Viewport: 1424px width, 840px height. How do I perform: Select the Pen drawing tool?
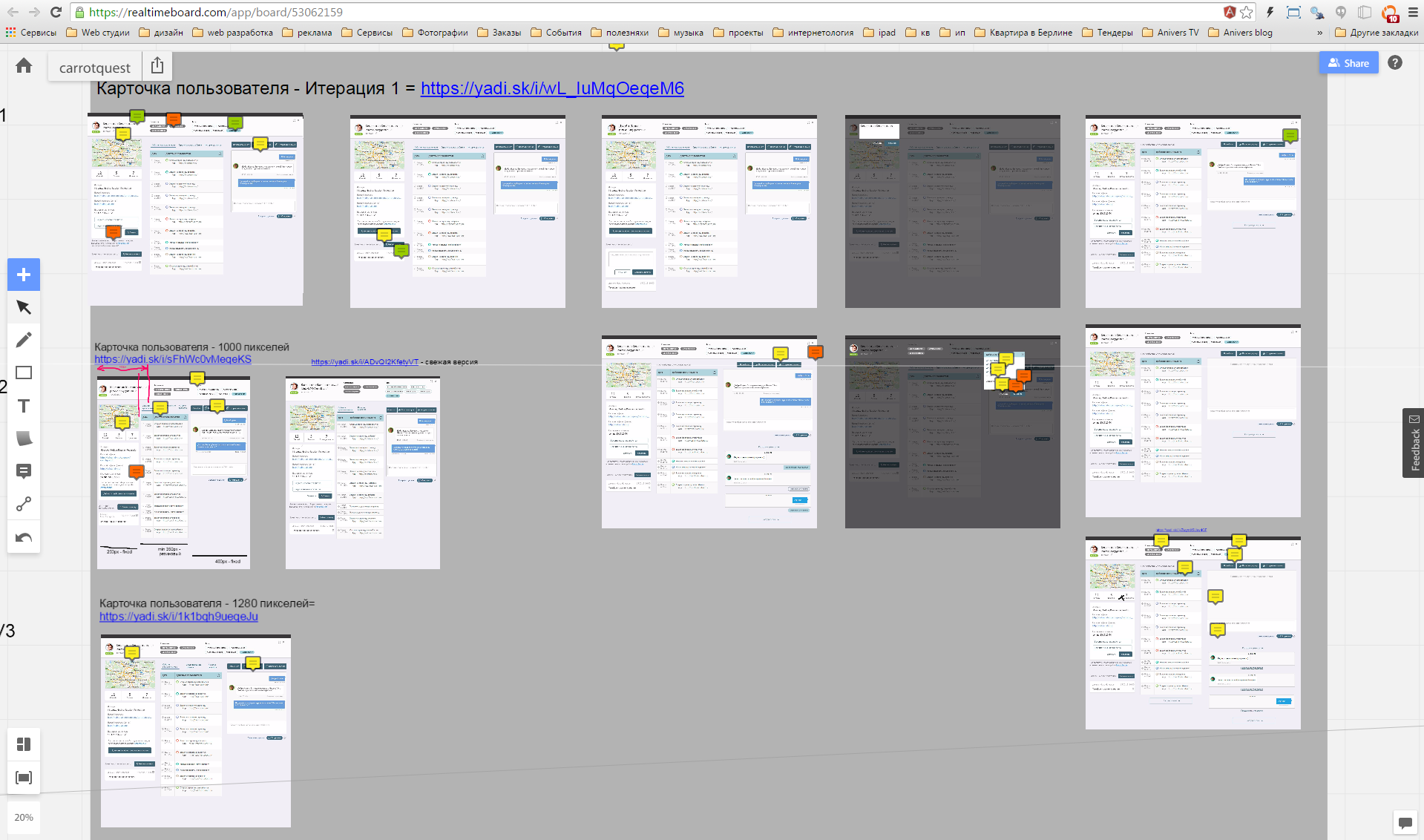click(x=24, y=340)
